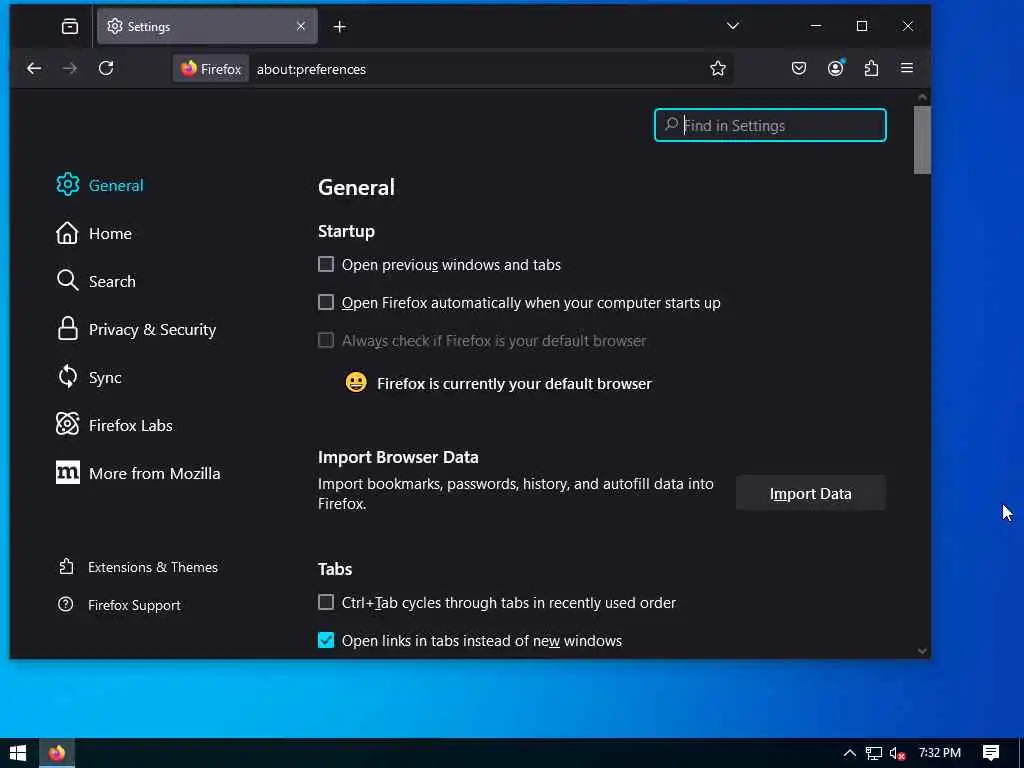Click the scrollbar up arrow
The height and width of the screenshot is (768, 1024).
click(x=922, y=97)
